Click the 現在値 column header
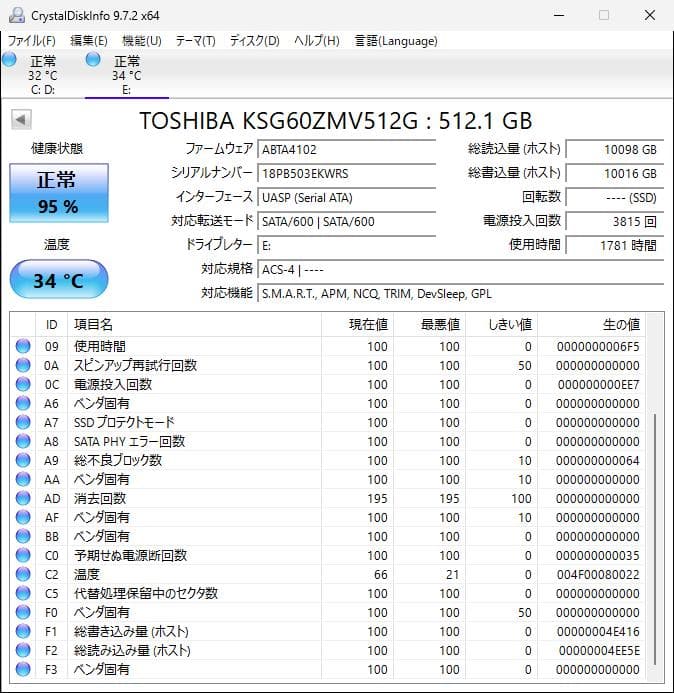The height and width of the screenshot is (693, 674). click(x=358, y=324)
